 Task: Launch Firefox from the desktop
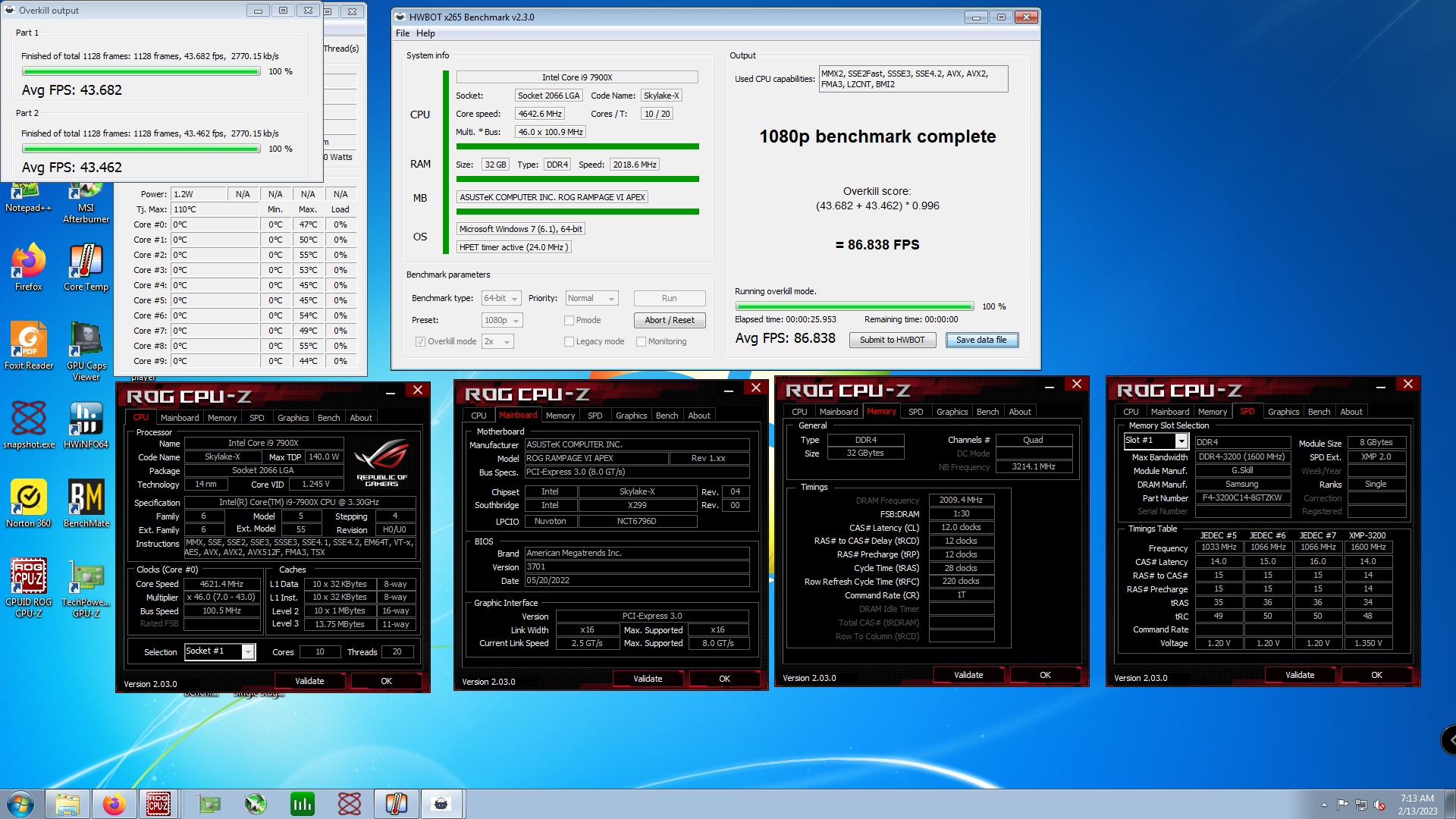(x=28, y=267)
